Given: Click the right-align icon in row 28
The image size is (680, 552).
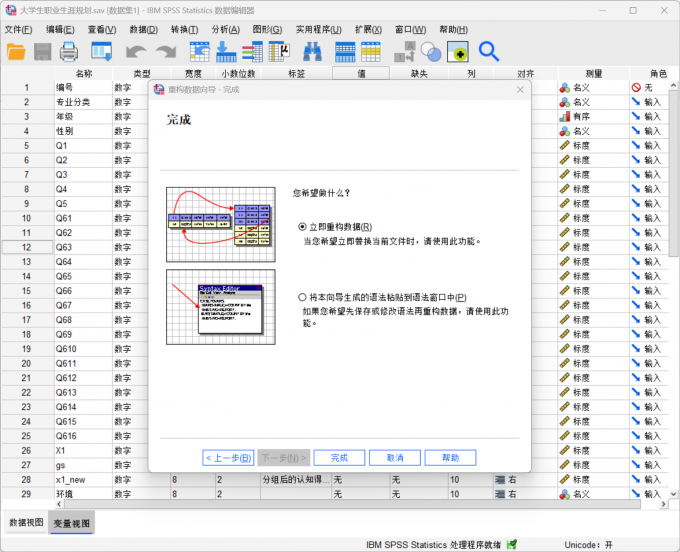Looking at the screenshot, I should click(x=500, y=480).
